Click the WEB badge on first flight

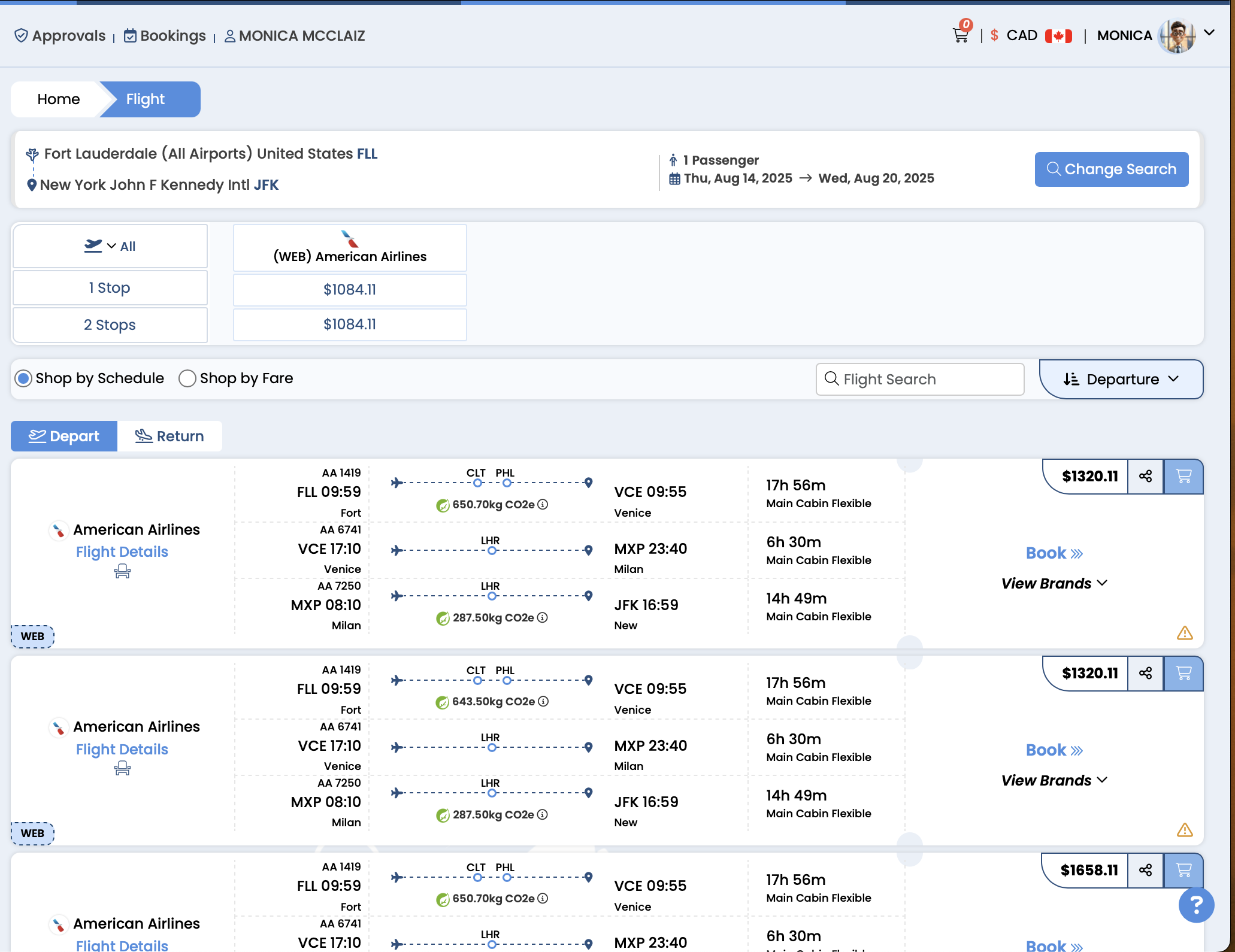[x=32, y=636]
